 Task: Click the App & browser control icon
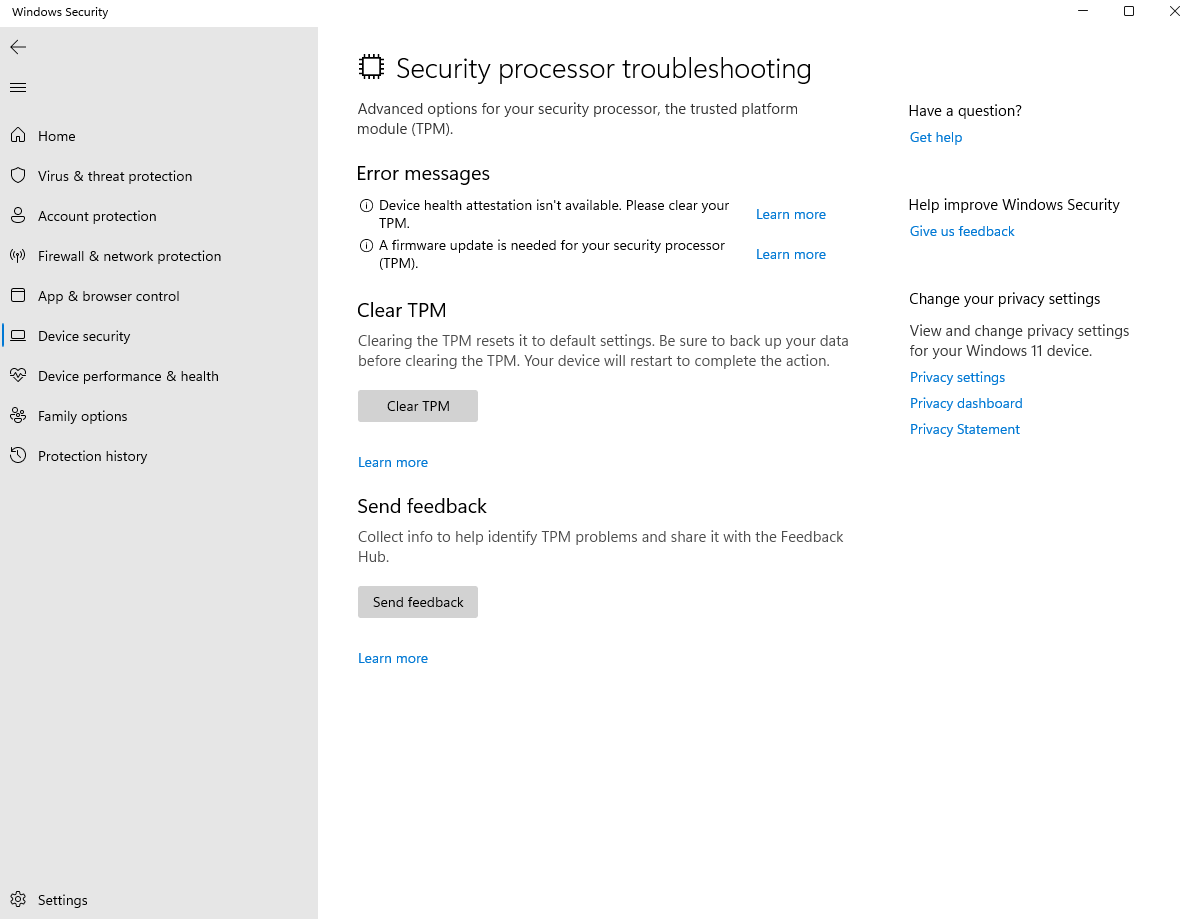(x=18, y=296)
